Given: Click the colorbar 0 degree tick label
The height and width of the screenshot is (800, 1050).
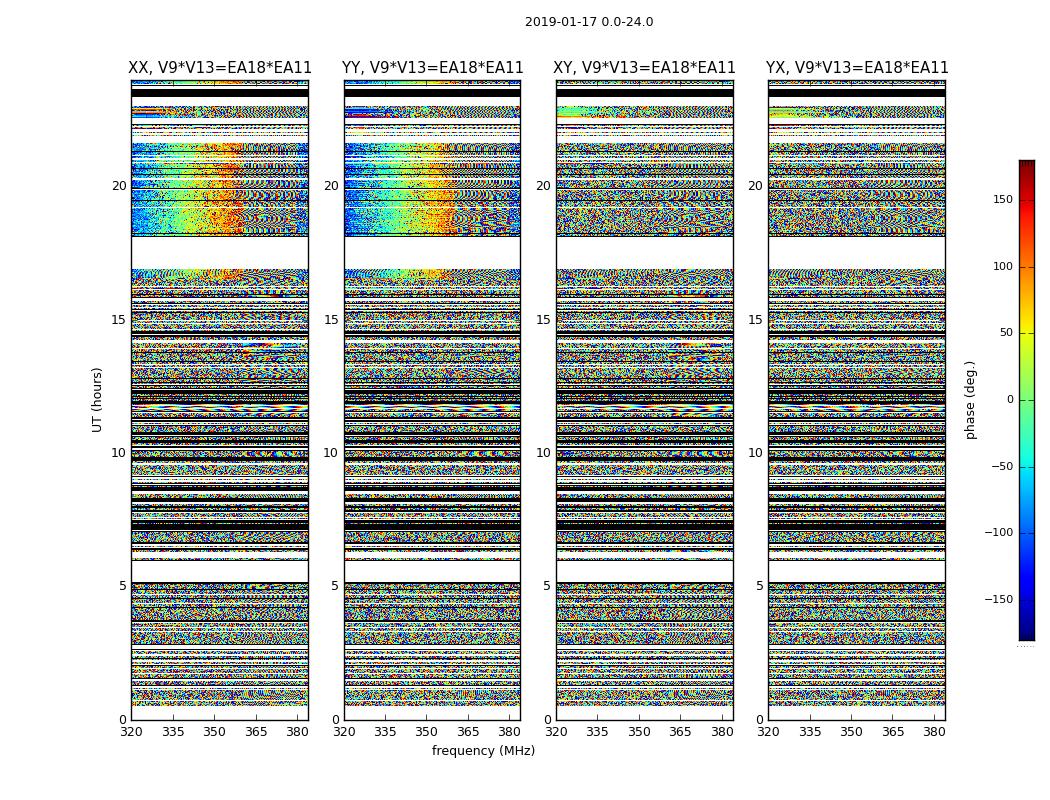Looking at the screenshot, I should click(1010, 400).
